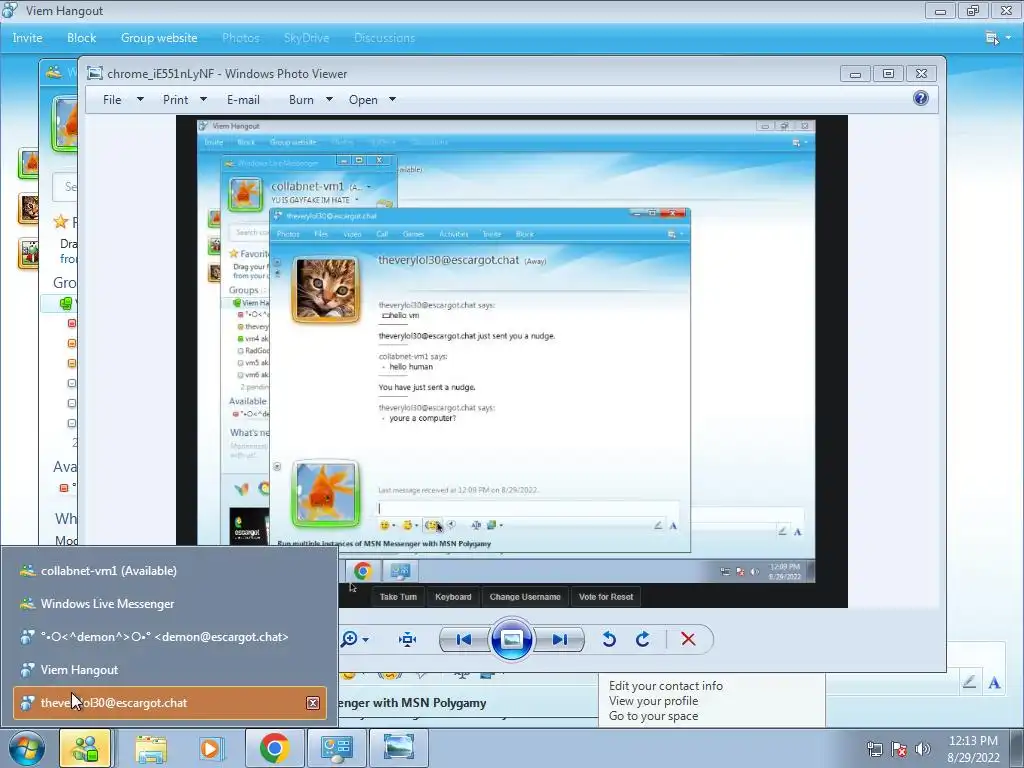Select Windows Live Messenger in taskbar list
Screen dimensions: 1024x768
tap(170, 604)
